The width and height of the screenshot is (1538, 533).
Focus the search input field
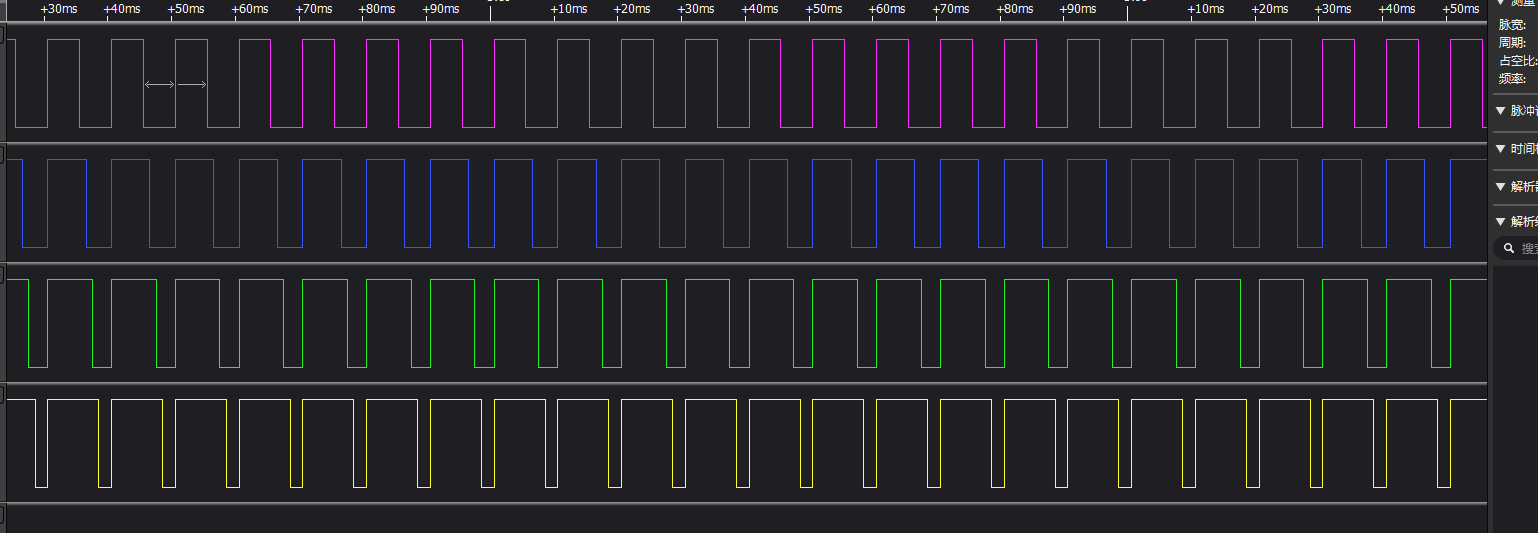[1528, 248]
